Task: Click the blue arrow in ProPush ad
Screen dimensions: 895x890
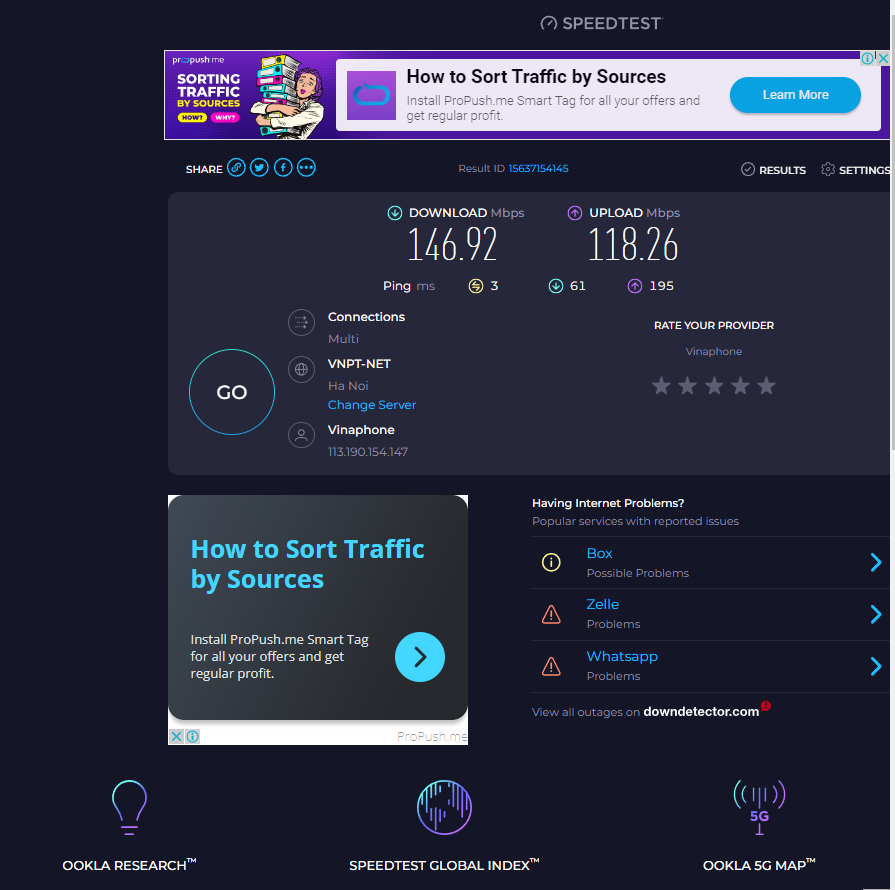Action: coord(420,657)
